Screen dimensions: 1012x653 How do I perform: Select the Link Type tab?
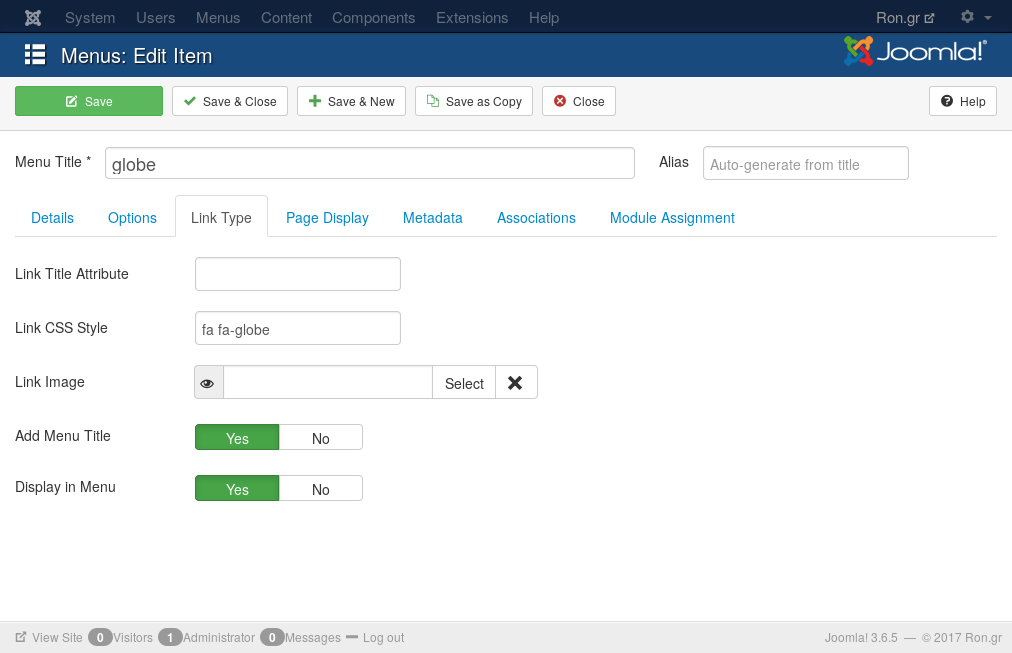tap(221, 217)
